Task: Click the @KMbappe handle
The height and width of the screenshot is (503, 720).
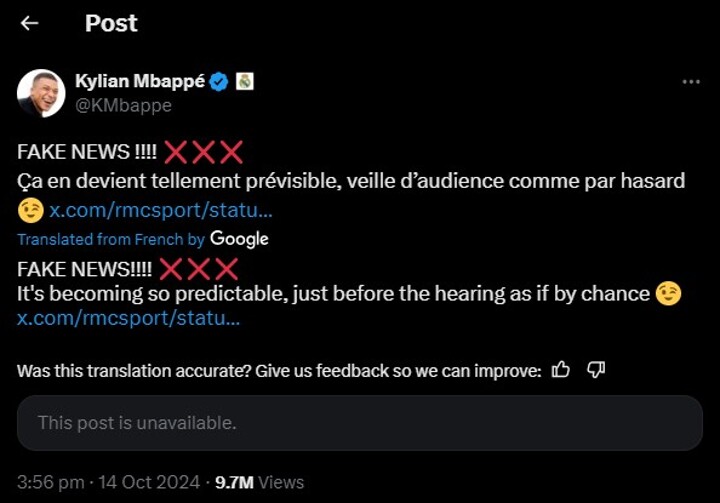Action: point(123,105)
